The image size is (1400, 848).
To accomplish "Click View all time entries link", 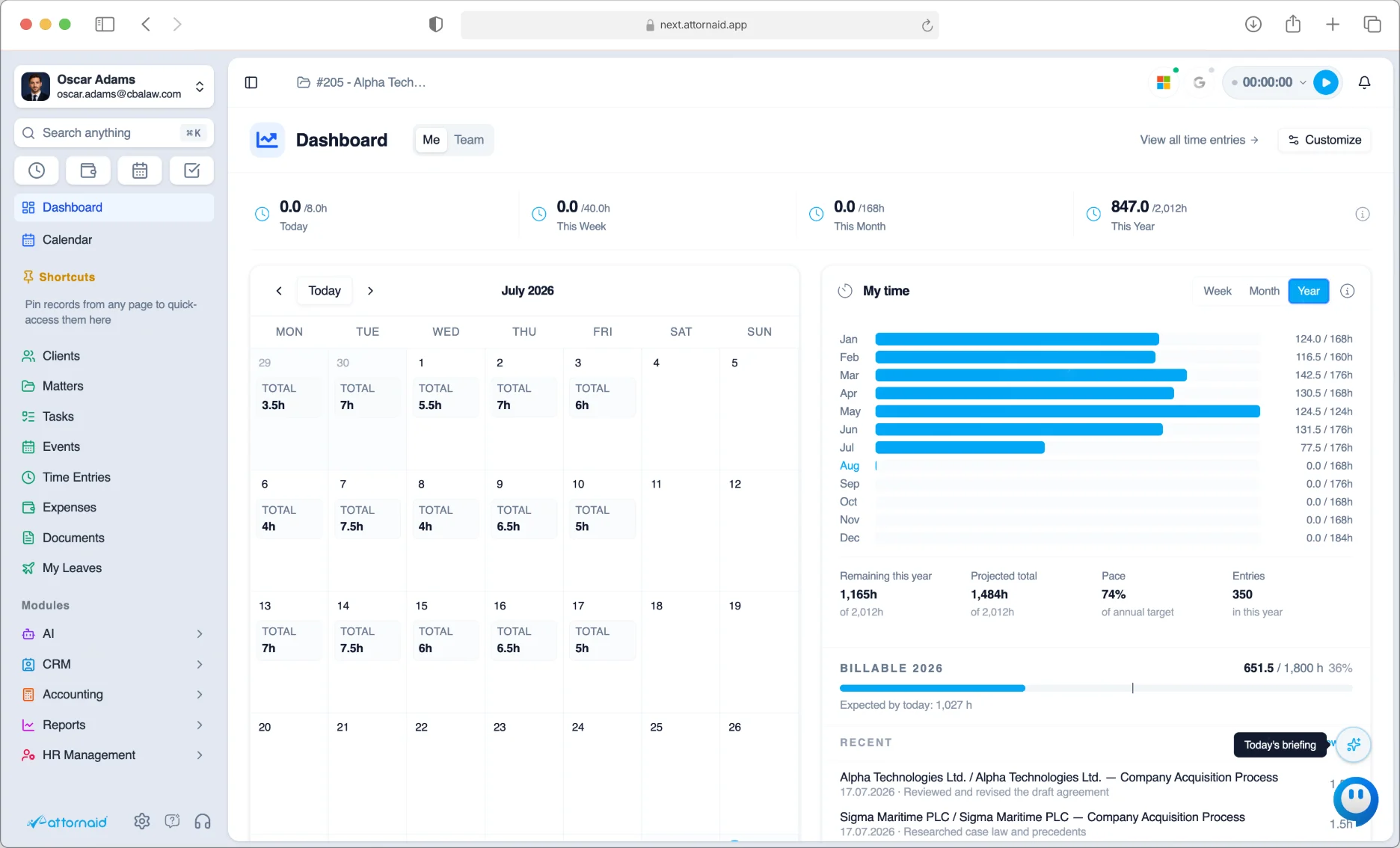I will pos(1199,140).
